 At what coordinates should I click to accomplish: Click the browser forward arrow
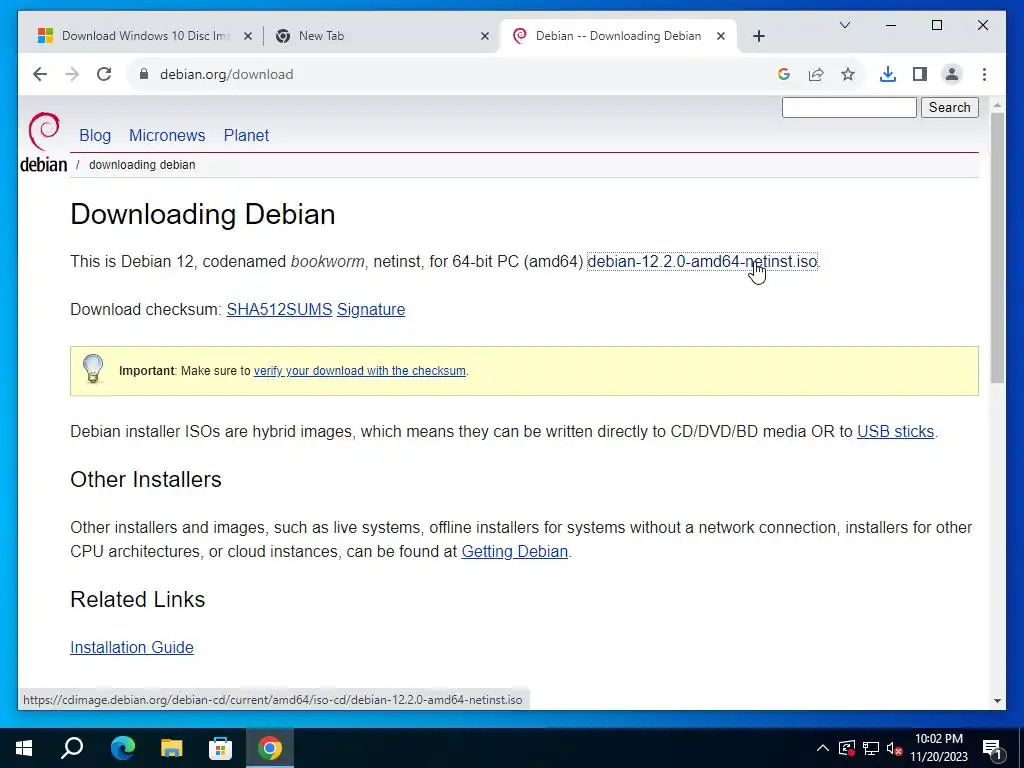72,74
